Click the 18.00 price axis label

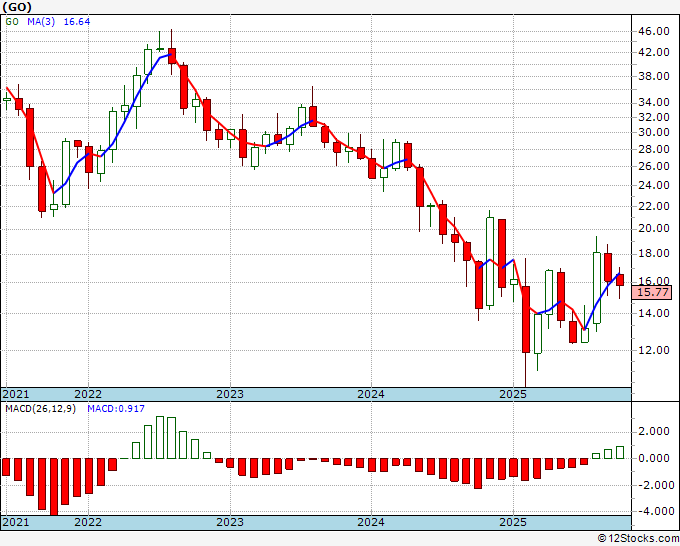[654, 254]
